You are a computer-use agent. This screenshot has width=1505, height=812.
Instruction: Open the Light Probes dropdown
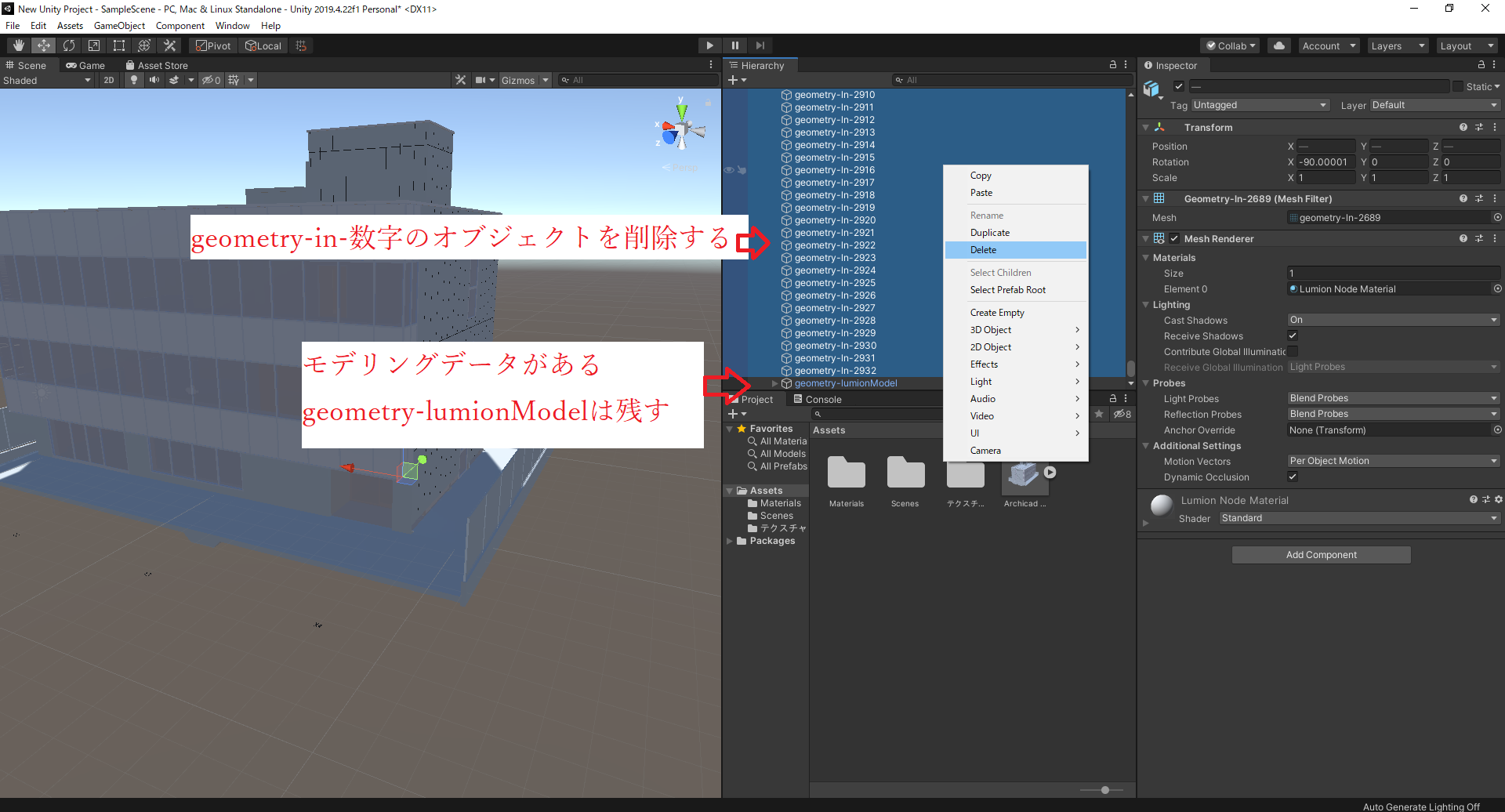coord(1394,398)
